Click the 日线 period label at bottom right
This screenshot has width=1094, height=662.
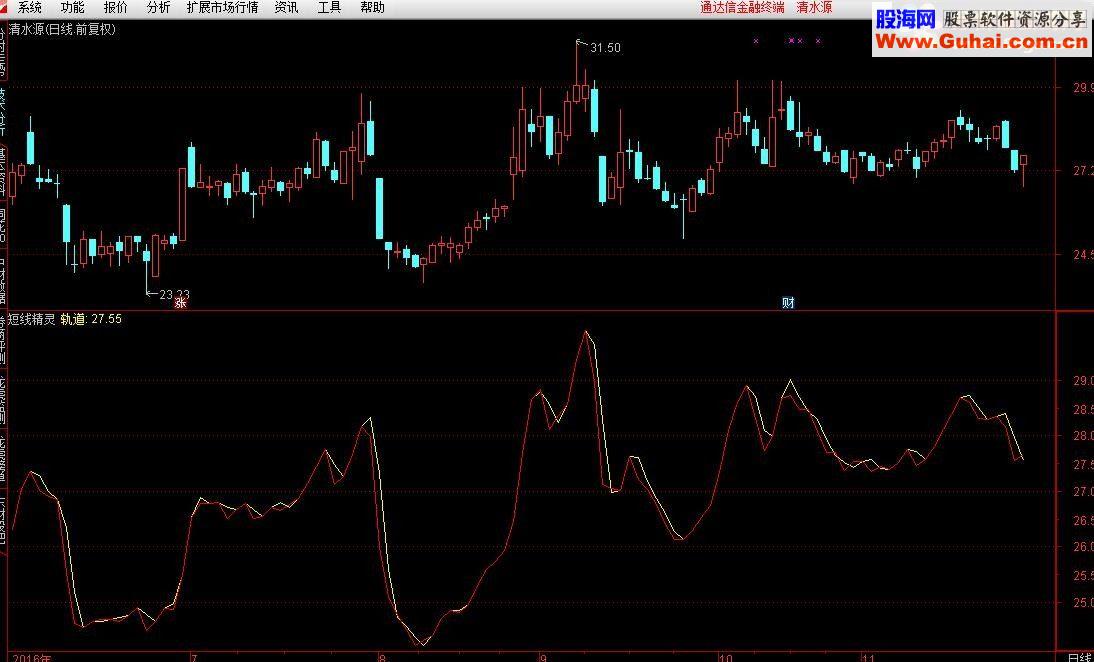click(x=1079, y=658)
